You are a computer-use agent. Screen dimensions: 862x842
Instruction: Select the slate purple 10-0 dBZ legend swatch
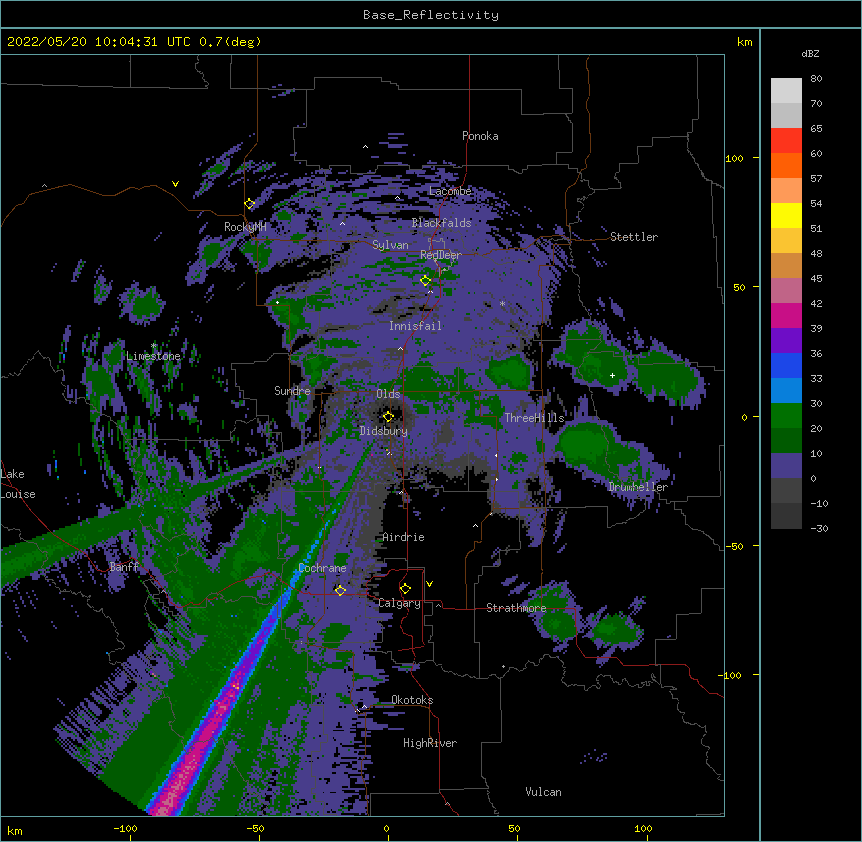[x=786, y=466]
